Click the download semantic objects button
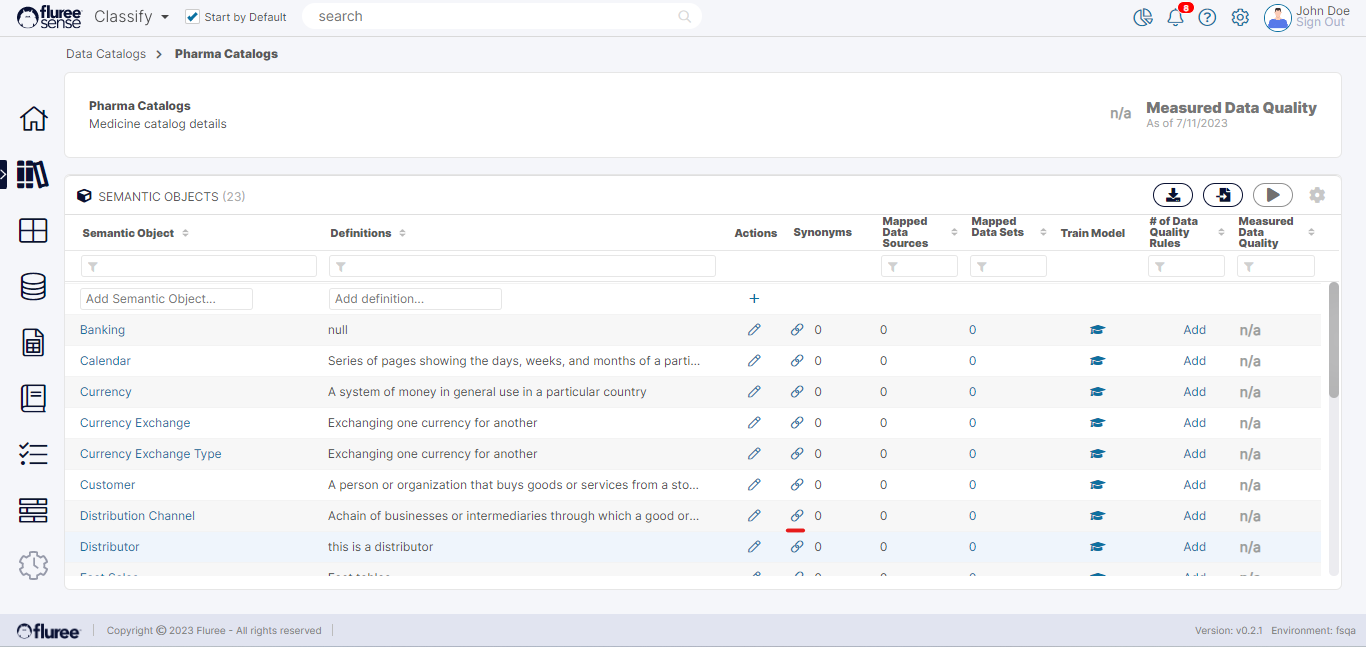This screenshot has height=647, width=1366. 1173,195
